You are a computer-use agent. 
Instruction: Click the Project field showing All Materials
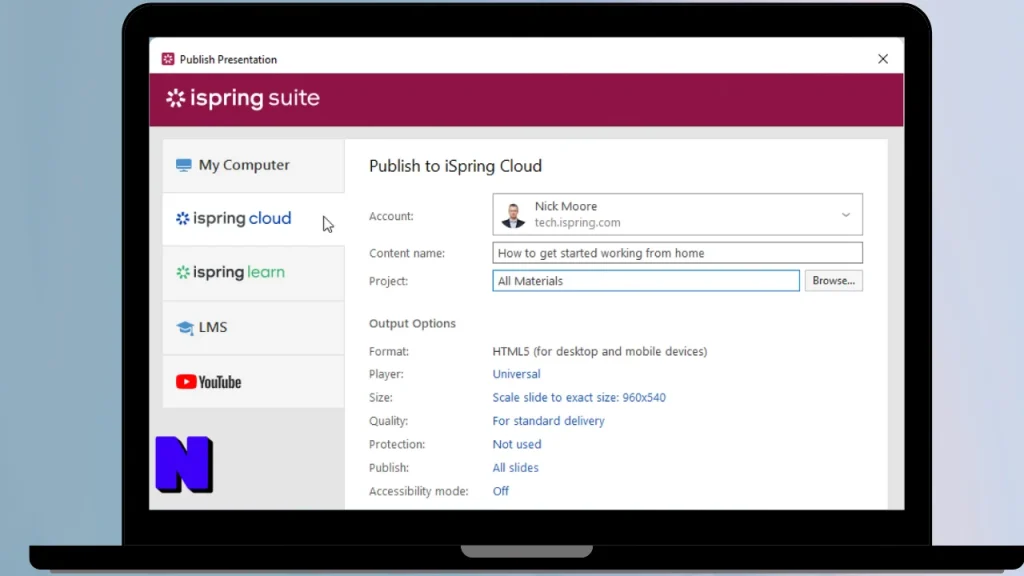point(646,281)
